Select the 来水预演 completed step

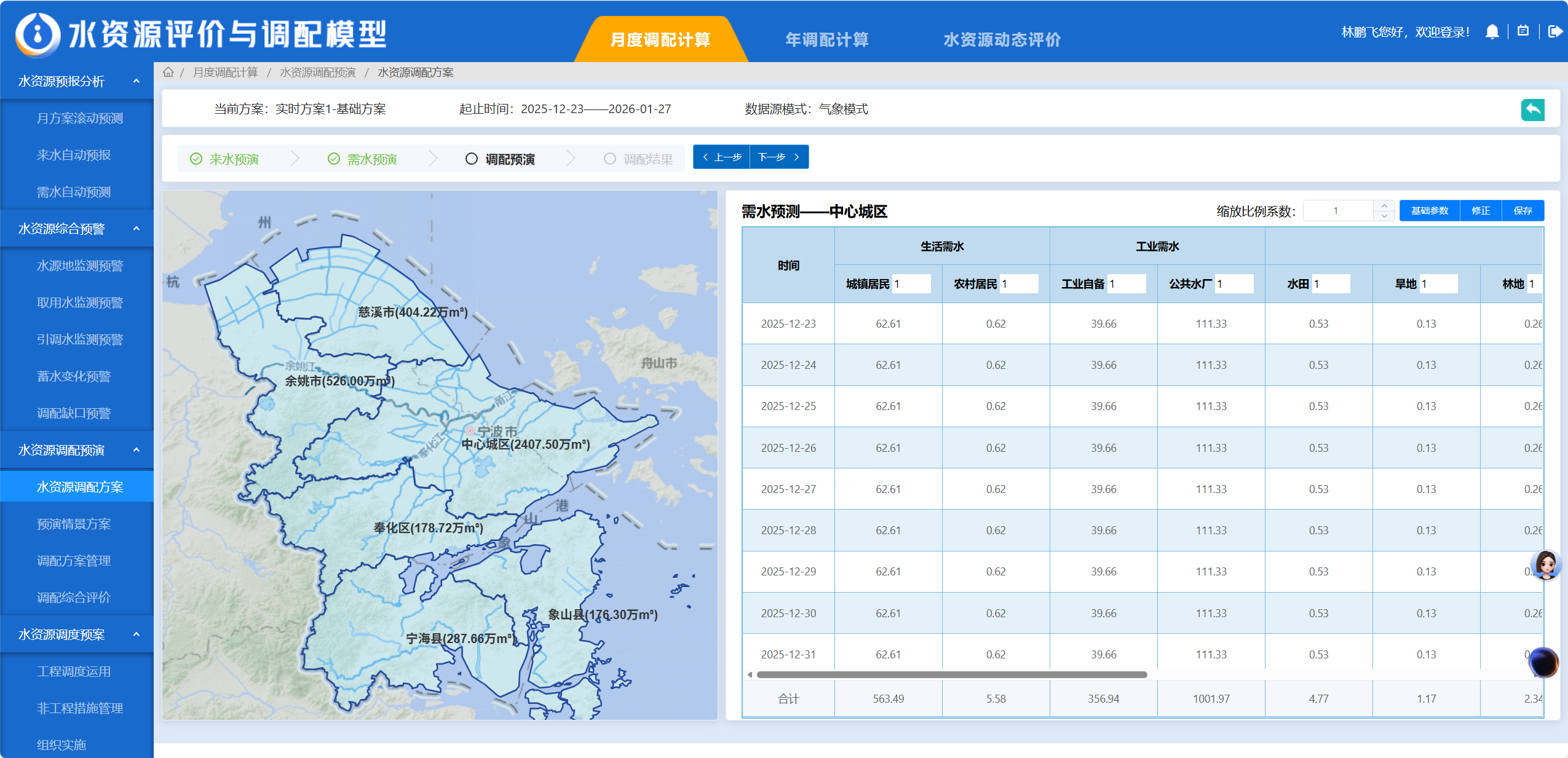[x=224, y=159]
